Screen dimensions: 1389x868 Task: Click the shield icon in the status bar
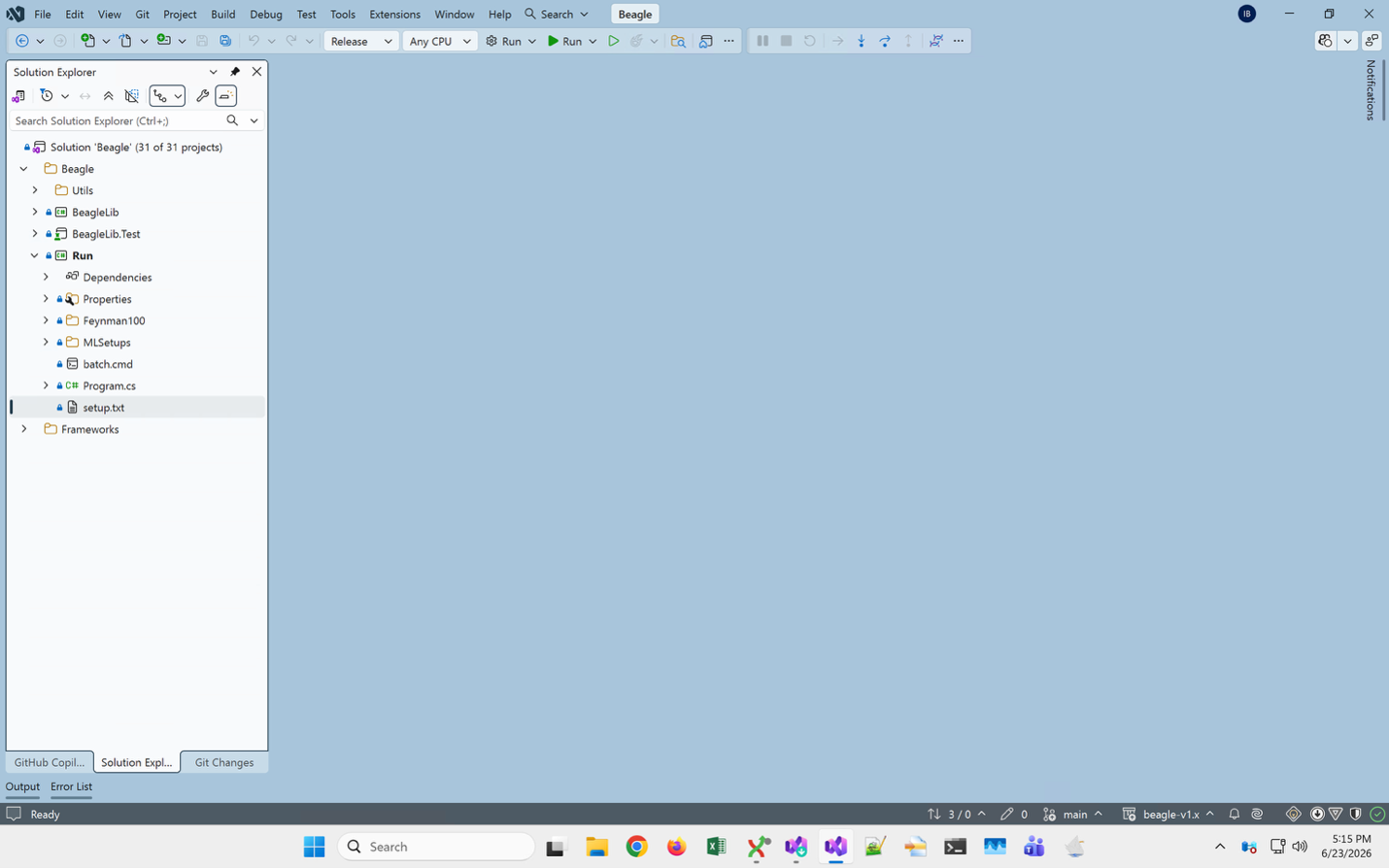(1356, 814)
